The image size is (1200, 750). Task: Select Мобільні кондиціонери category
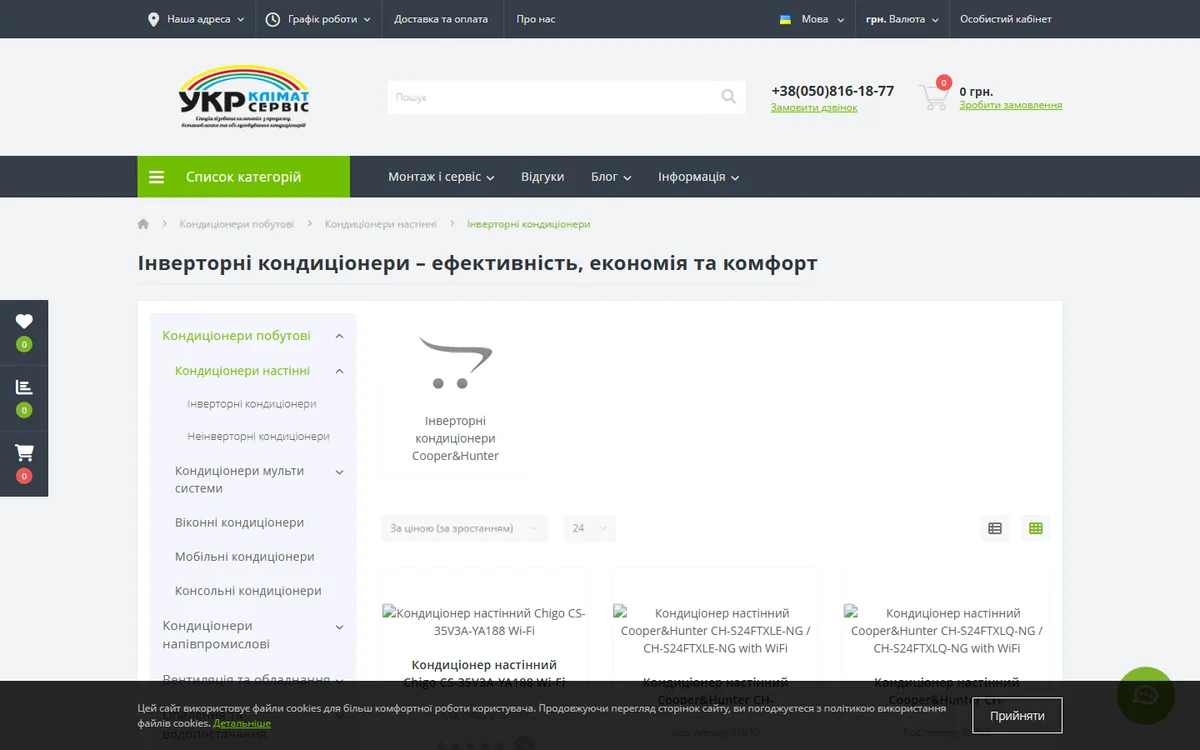pos(245,557)
